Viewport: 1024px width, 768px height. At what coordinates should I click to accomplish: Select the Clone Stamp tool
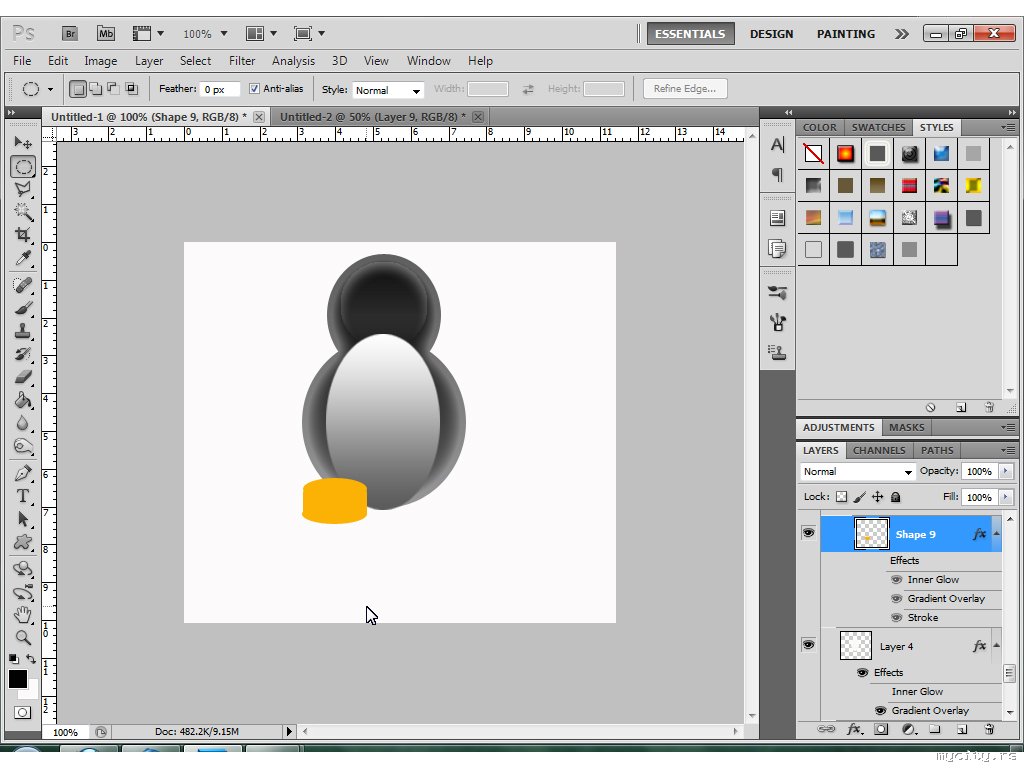point(23,331)
